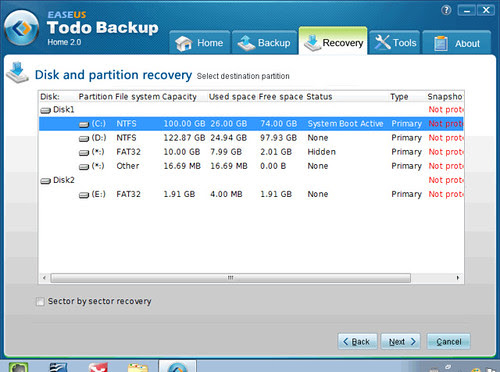The height and width of the screenshot is (372, 500).
Task: Click the Cancel button
Action: click(x=449, y=342)
